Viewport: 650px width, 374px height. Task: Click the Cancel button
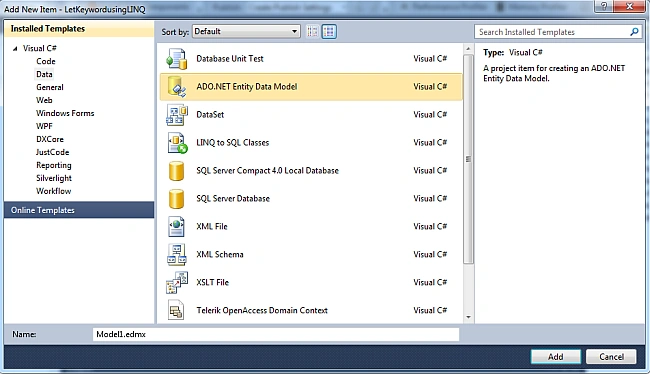pos(611,357)
